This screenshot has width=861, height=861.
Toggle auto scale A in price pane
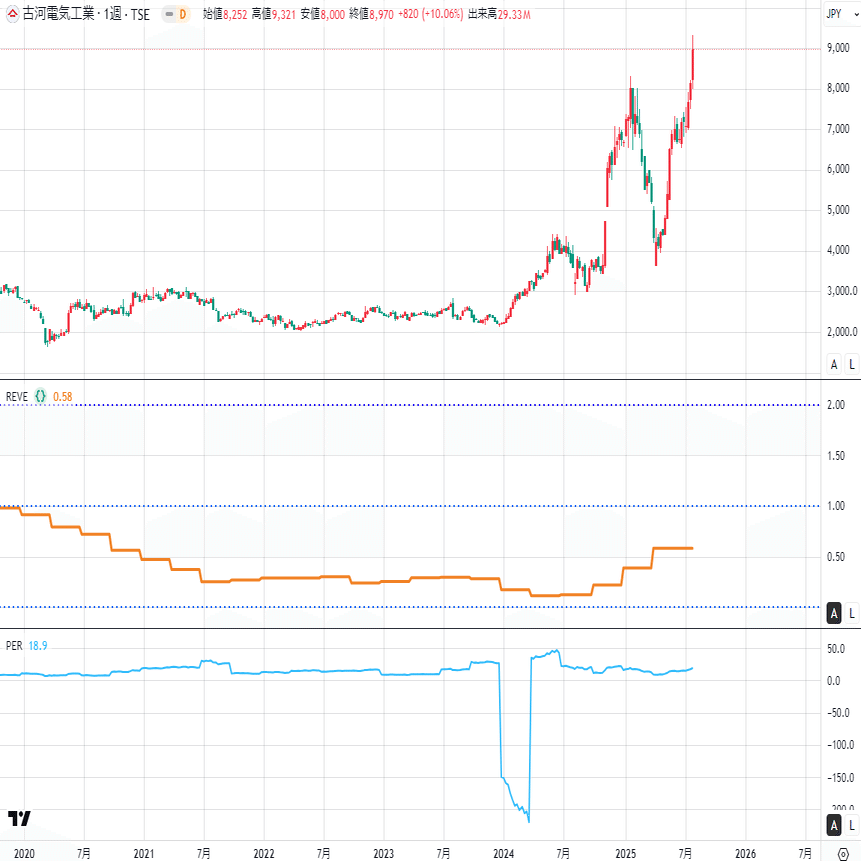click(x=834, y=364)
